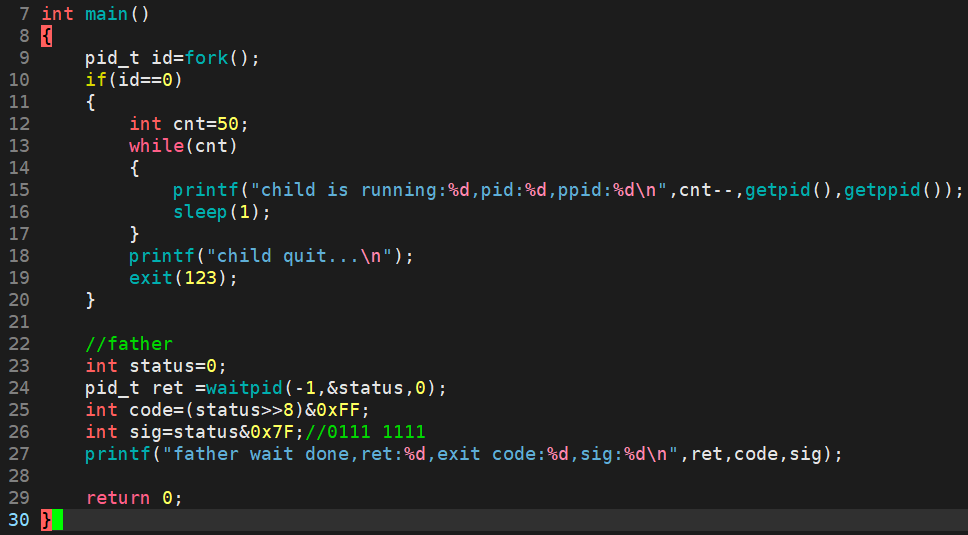Click the waitpid call on line 24
The height and width of the screenshot is (535, 968).
click(320, 388)
